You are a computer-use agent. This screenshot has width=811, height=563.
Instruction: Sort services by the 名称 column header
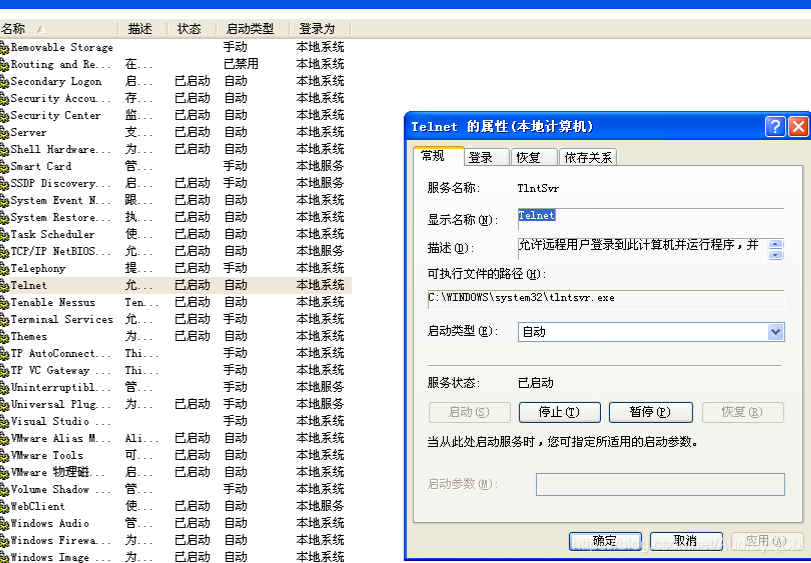point(59,28)
